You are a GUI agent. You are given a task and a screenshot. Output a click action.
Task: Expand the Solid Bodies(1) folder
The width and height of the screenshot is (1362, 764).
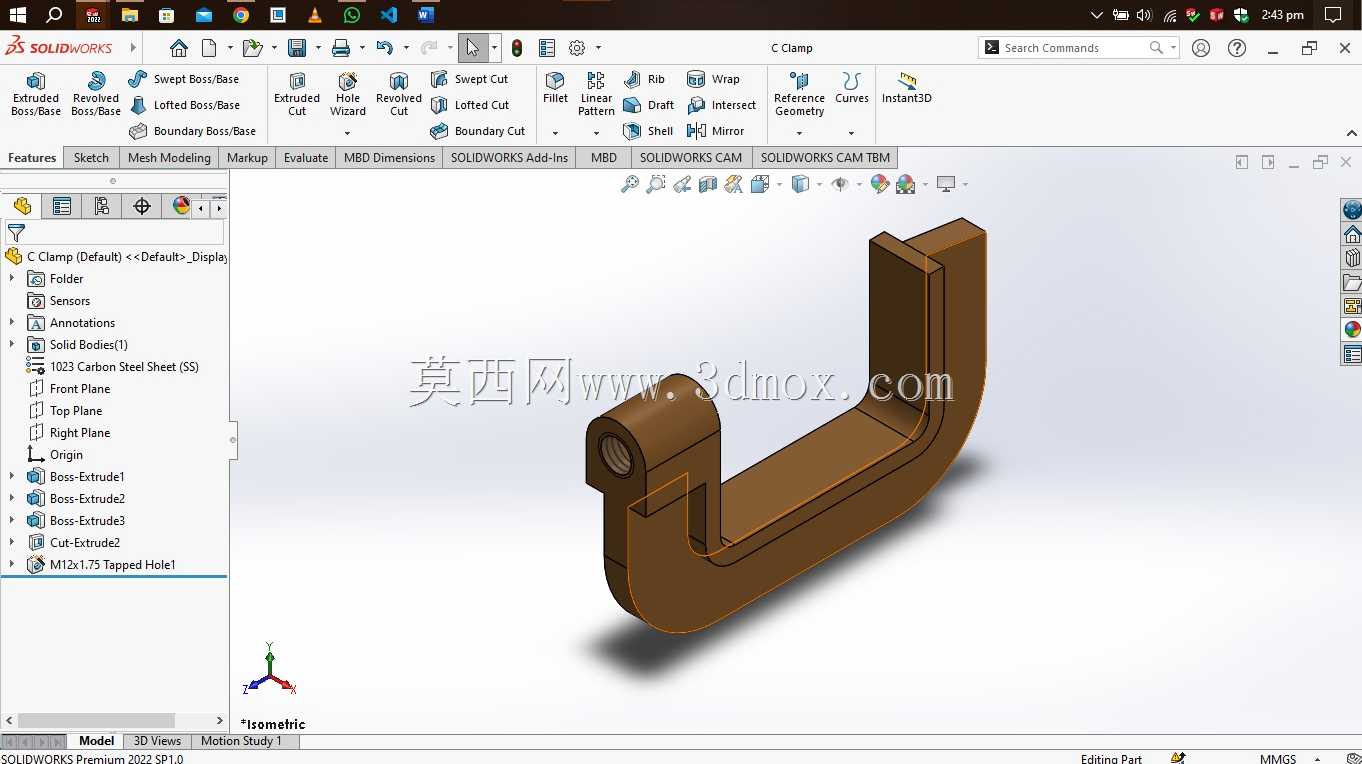pos(12,345)
